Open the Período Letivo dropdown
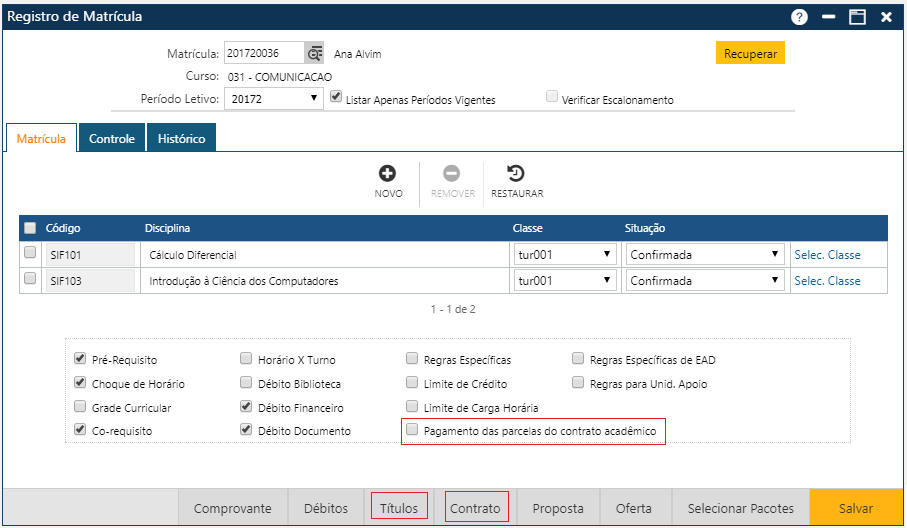The image size is (907, 528). (x=273, y=99)
